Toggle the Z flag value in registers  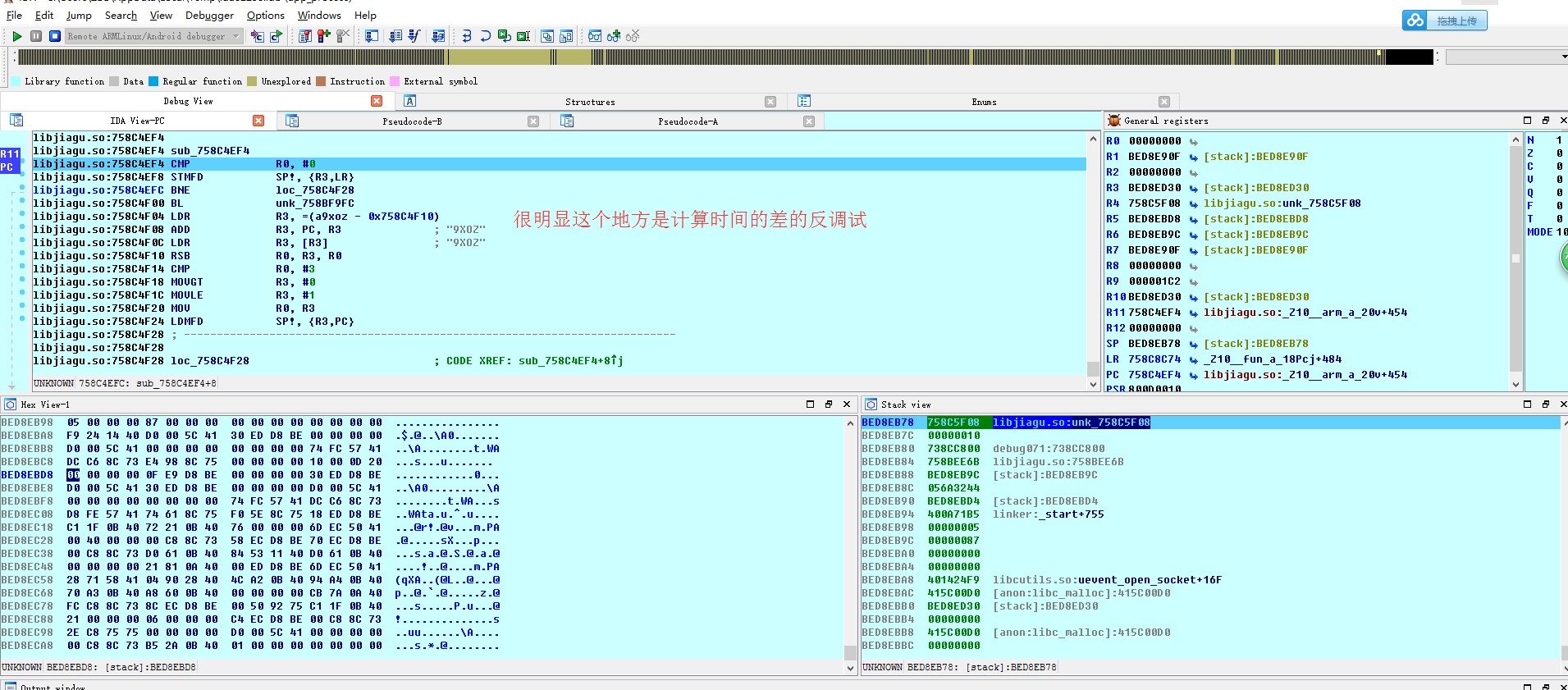tap(1559, 153)
